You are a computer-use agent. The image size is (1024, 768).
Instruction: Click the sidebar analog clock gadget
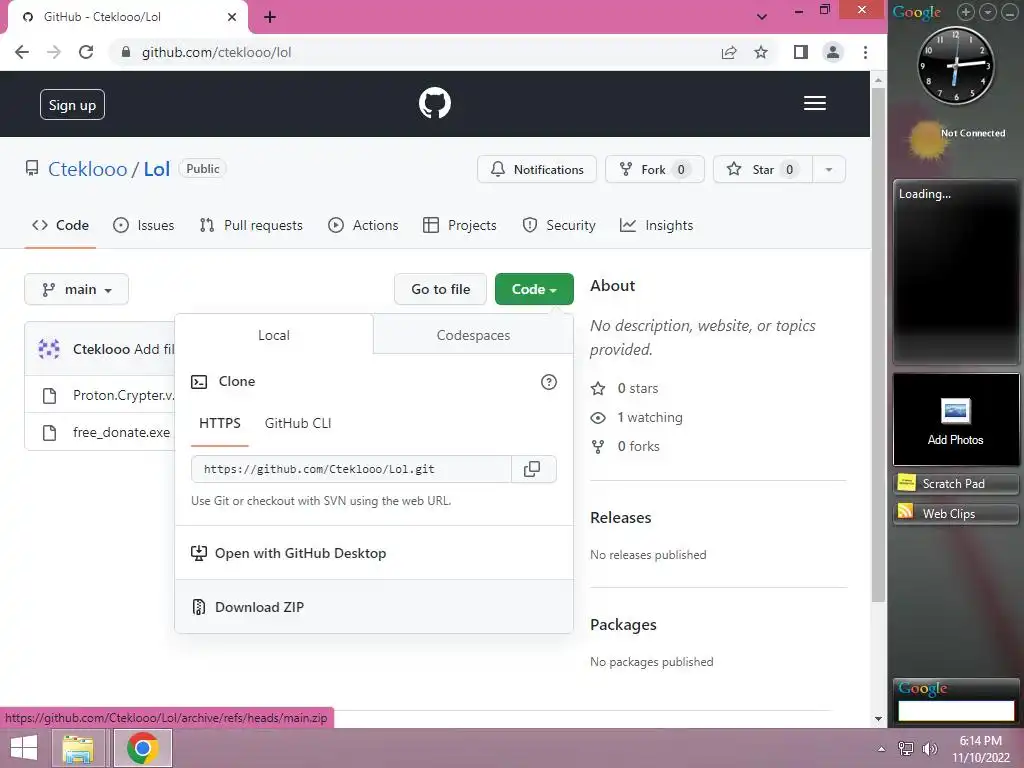[x=956, y=65]
